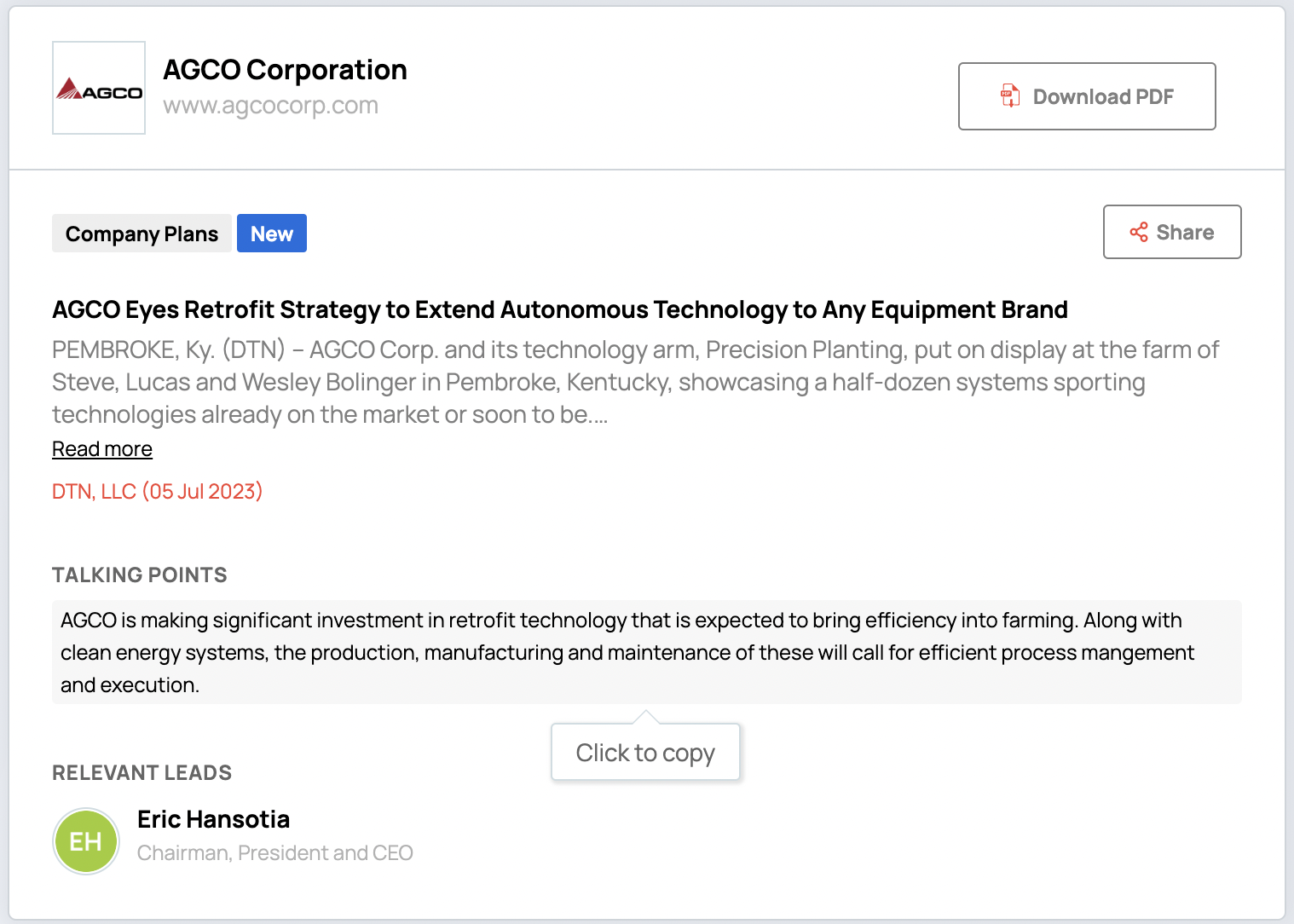The image size is (1294, 924).
Task: Click the AGCO company logo
Action: tap(99, 89)
